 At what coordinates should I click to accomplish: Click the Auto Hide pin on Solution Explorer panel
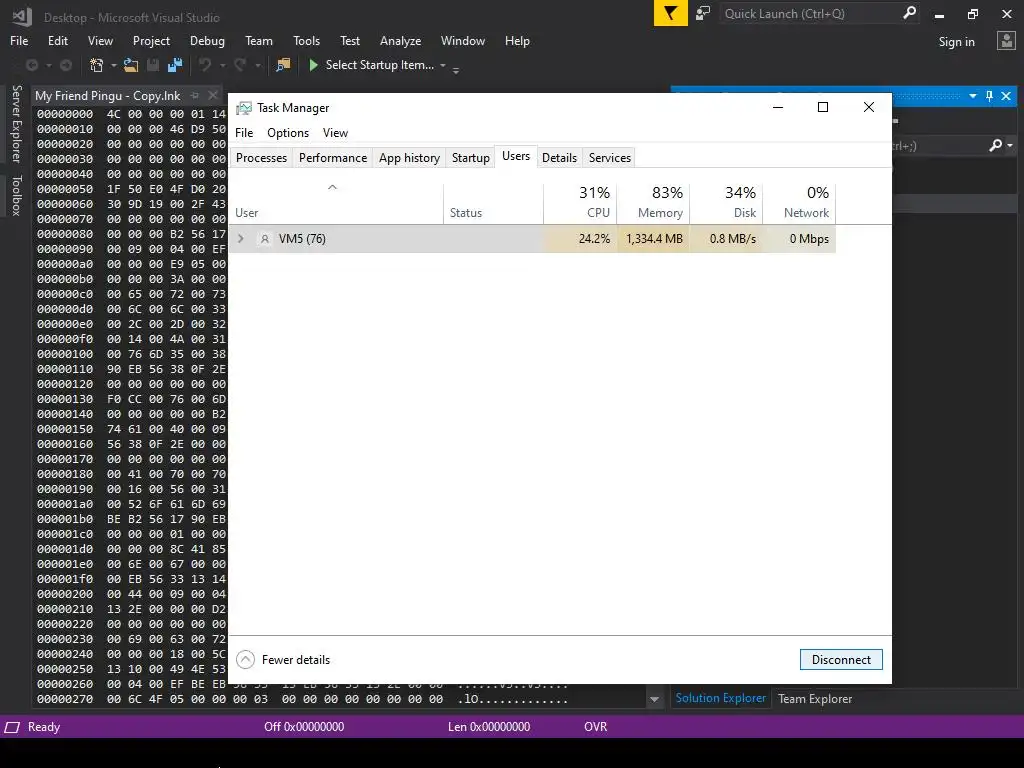989,96
